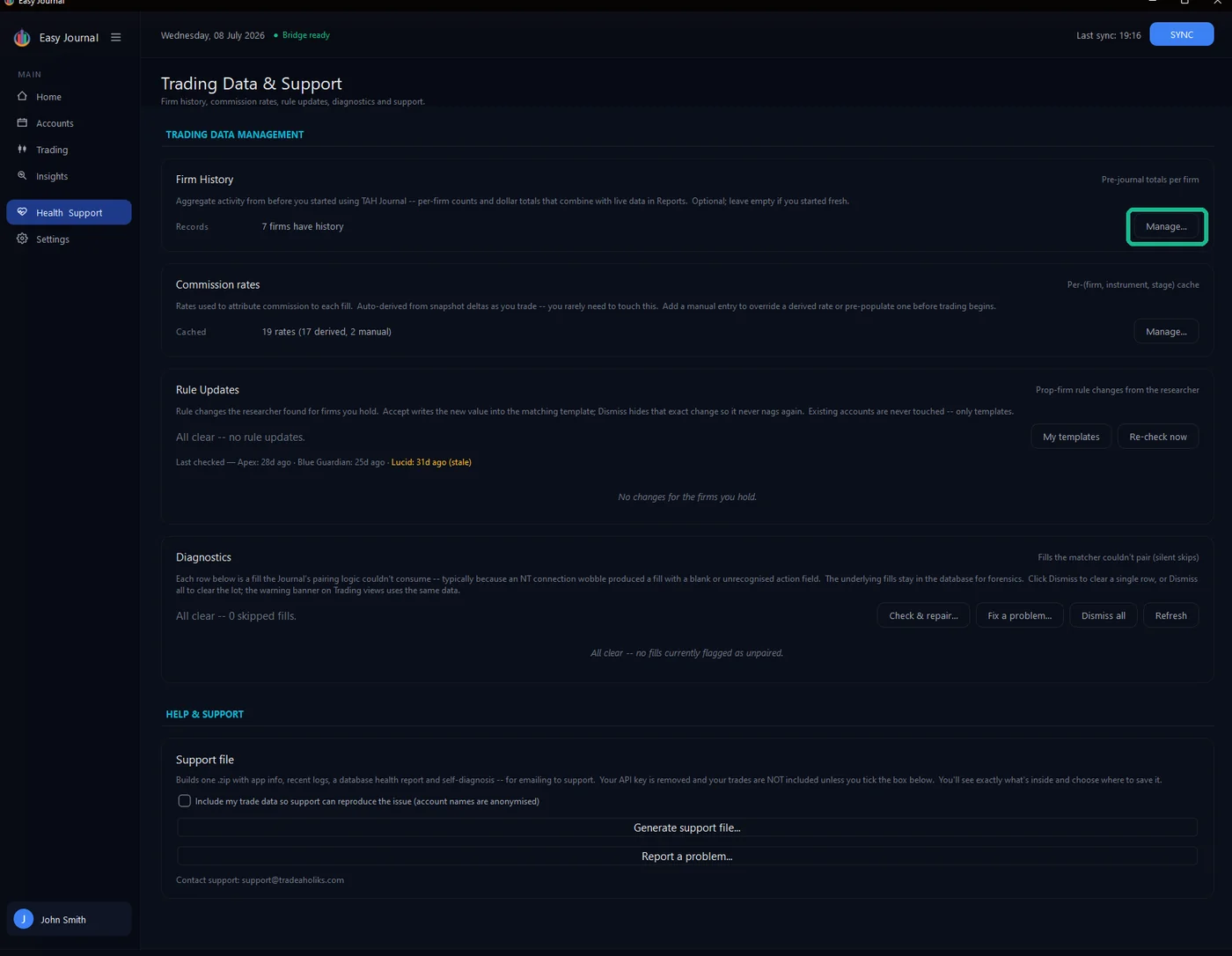The image size is (1232, 956).
Task: Click the Insights magnifier icon
Action: [x=22, y=176]
